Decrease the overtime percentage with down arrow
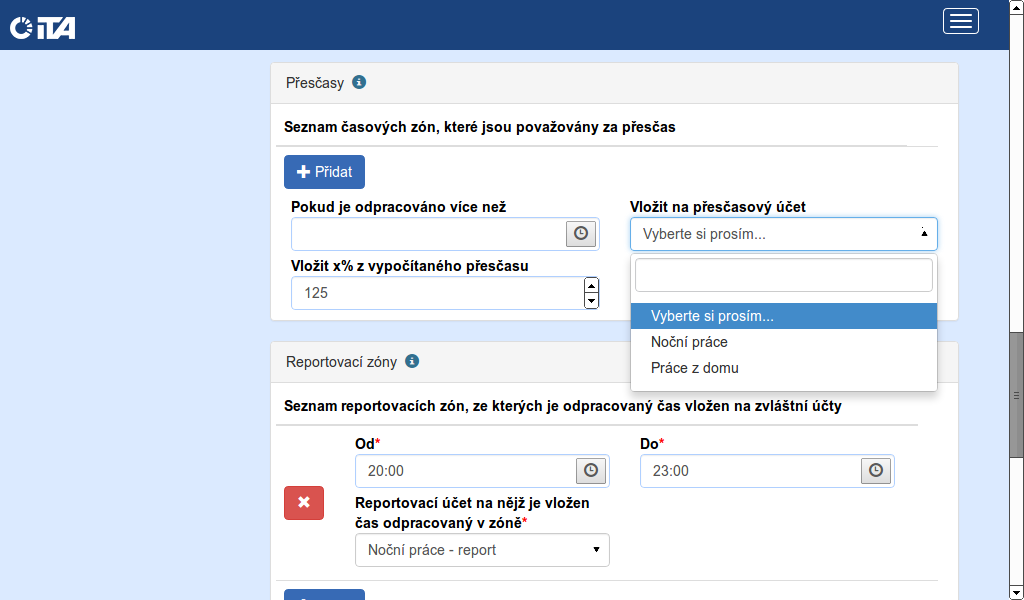 coord(591,301)
